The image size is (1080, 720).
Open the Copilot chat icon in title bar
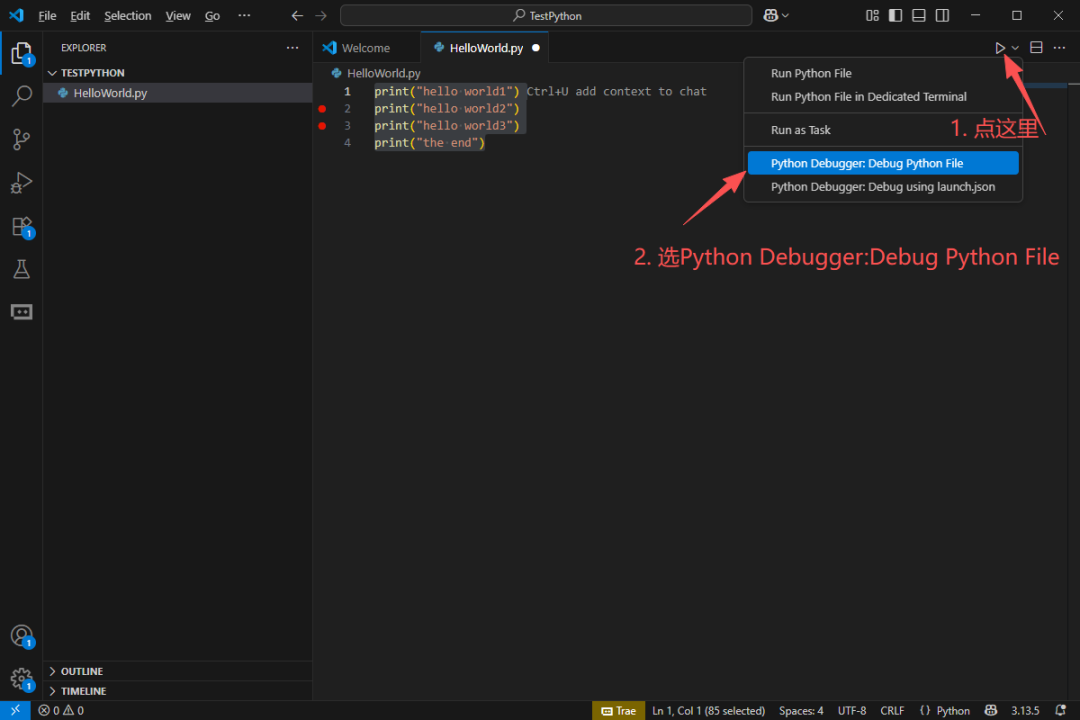[x=770, y=15]
